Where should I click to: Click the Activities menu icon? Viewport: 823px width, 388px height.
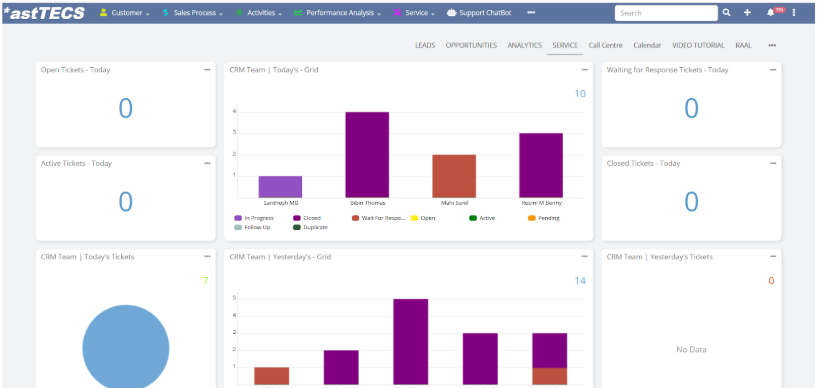[239, 13]
